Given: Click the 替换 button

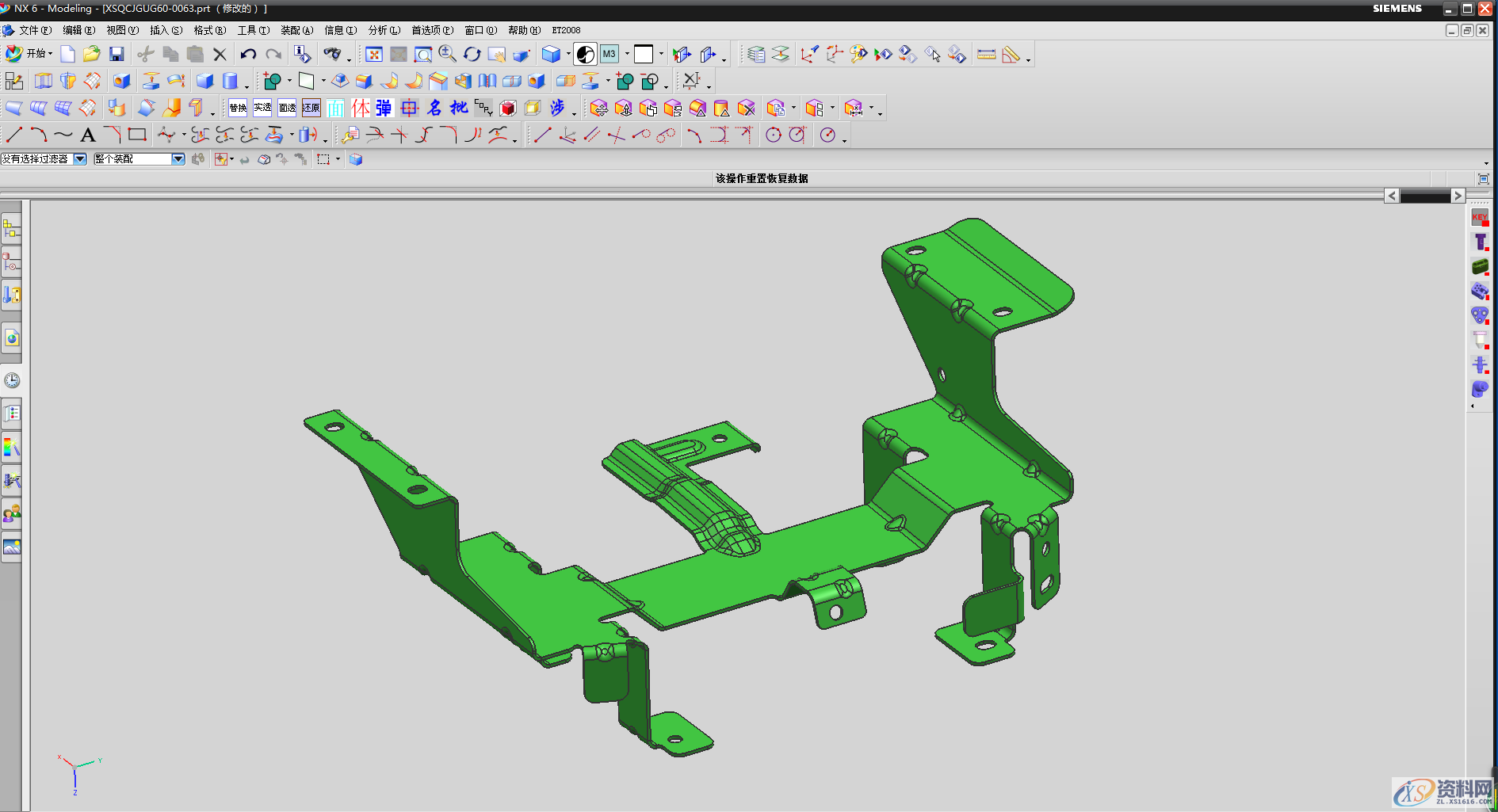Looking at the screenshot, I should 238,108.
